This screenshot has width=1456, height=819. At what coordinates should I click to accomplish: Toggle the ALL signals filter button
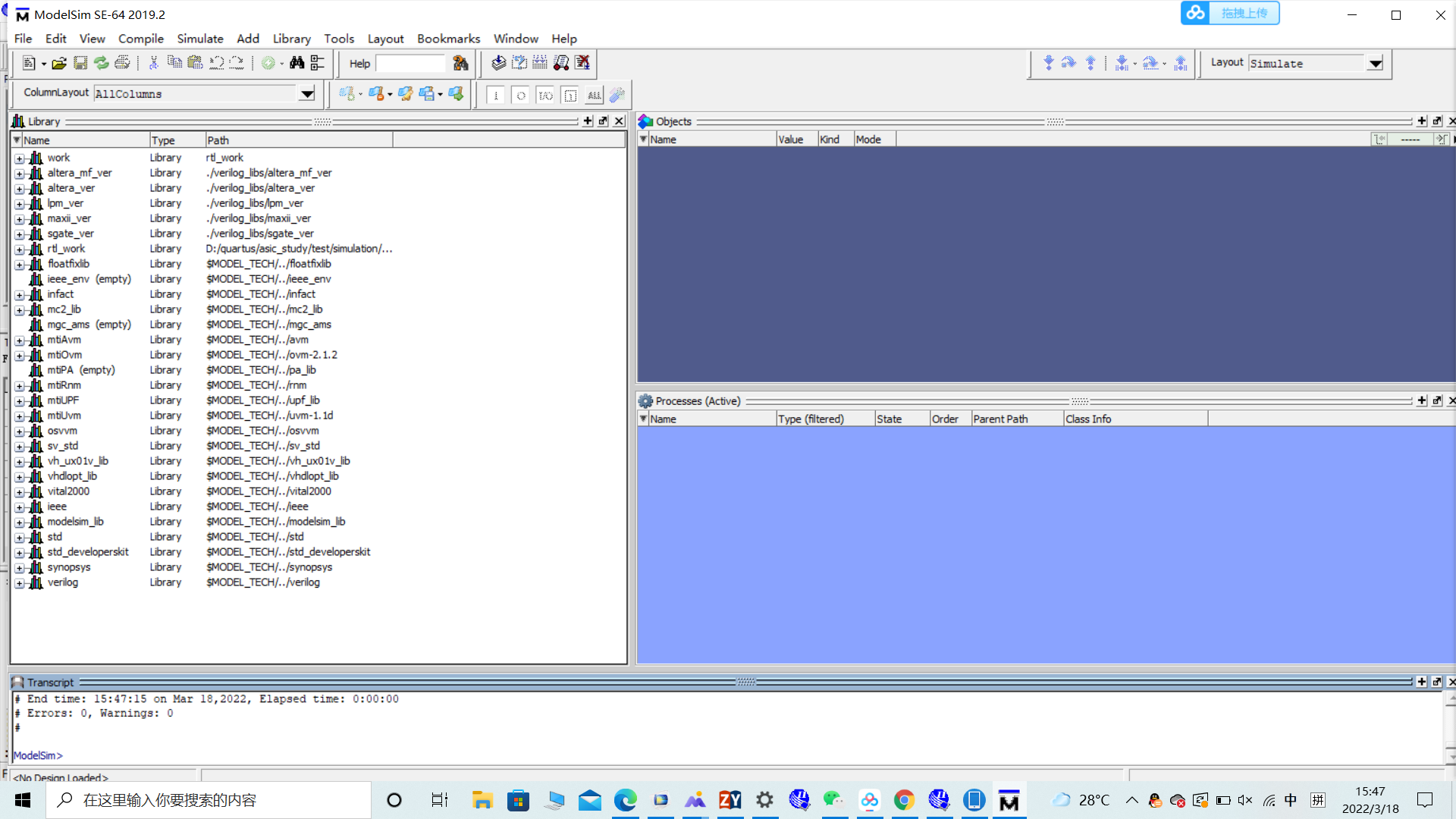pos(594,95)
